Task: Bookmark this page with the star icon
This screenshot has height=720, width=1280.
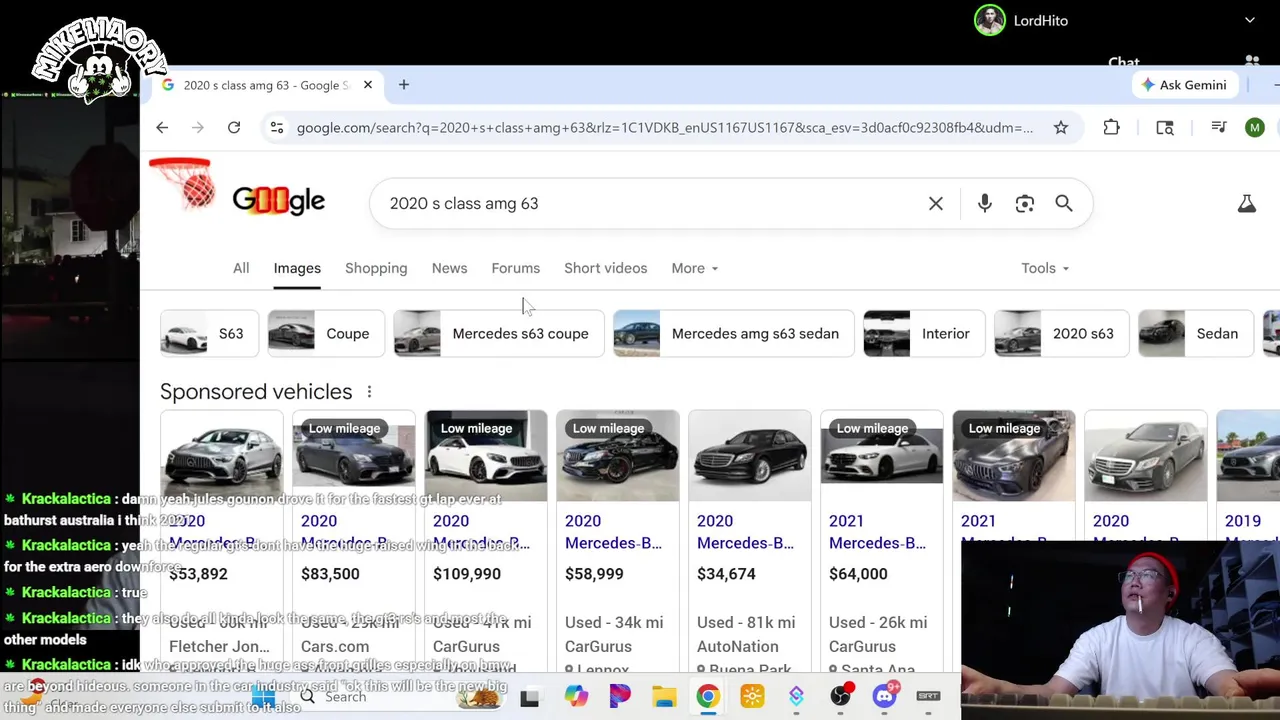Action: [1061, 128]
